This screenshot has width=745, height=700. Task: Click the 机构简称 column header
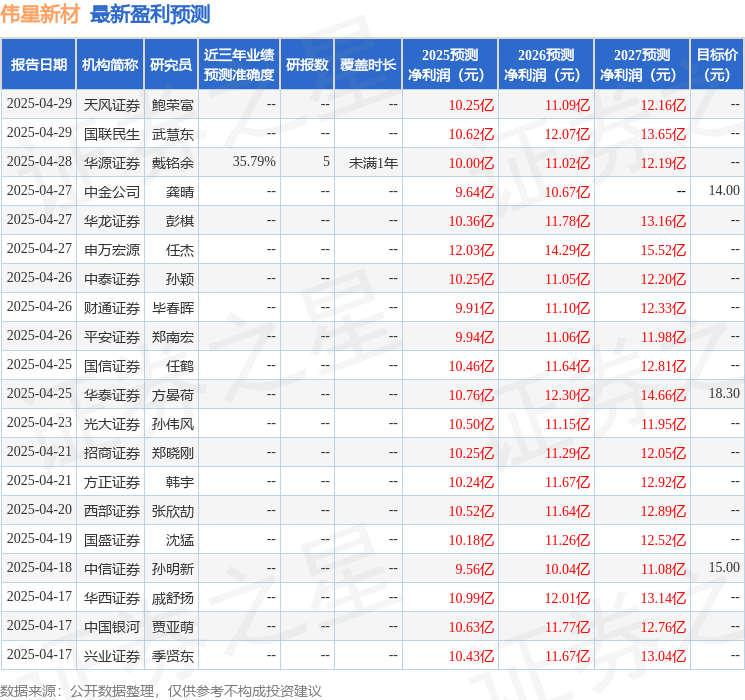point(110,65)
